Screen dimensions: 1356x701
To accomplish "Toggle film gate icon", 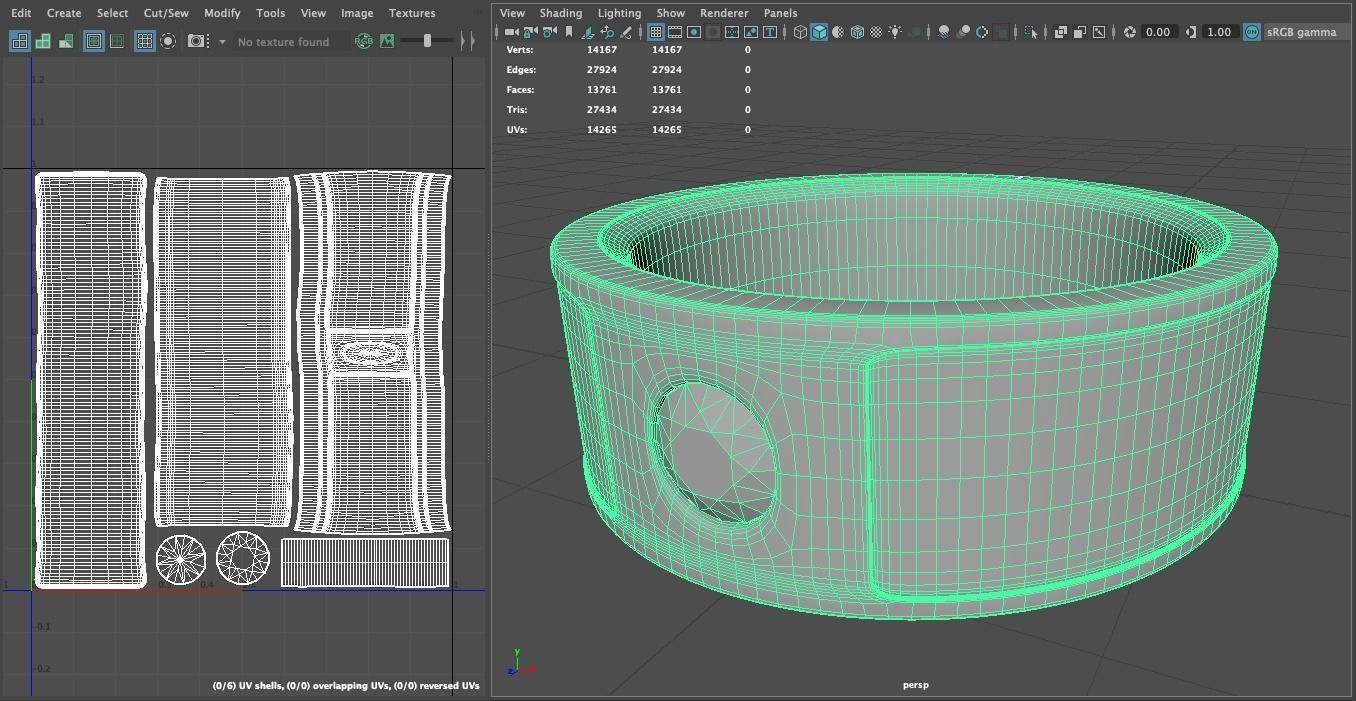I will [675, 32].
